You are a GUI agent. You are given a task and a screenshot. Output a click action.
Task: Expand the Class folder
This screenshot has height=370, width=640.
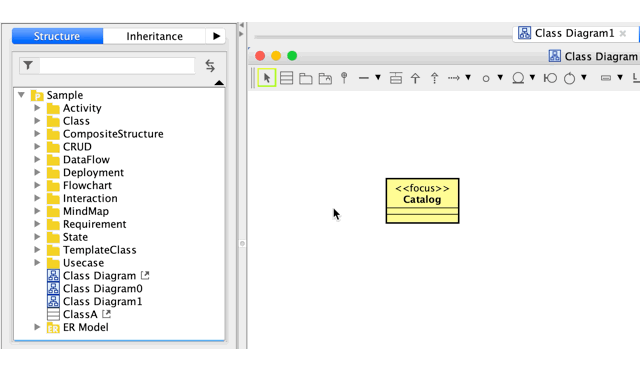[x=37, y=121]
